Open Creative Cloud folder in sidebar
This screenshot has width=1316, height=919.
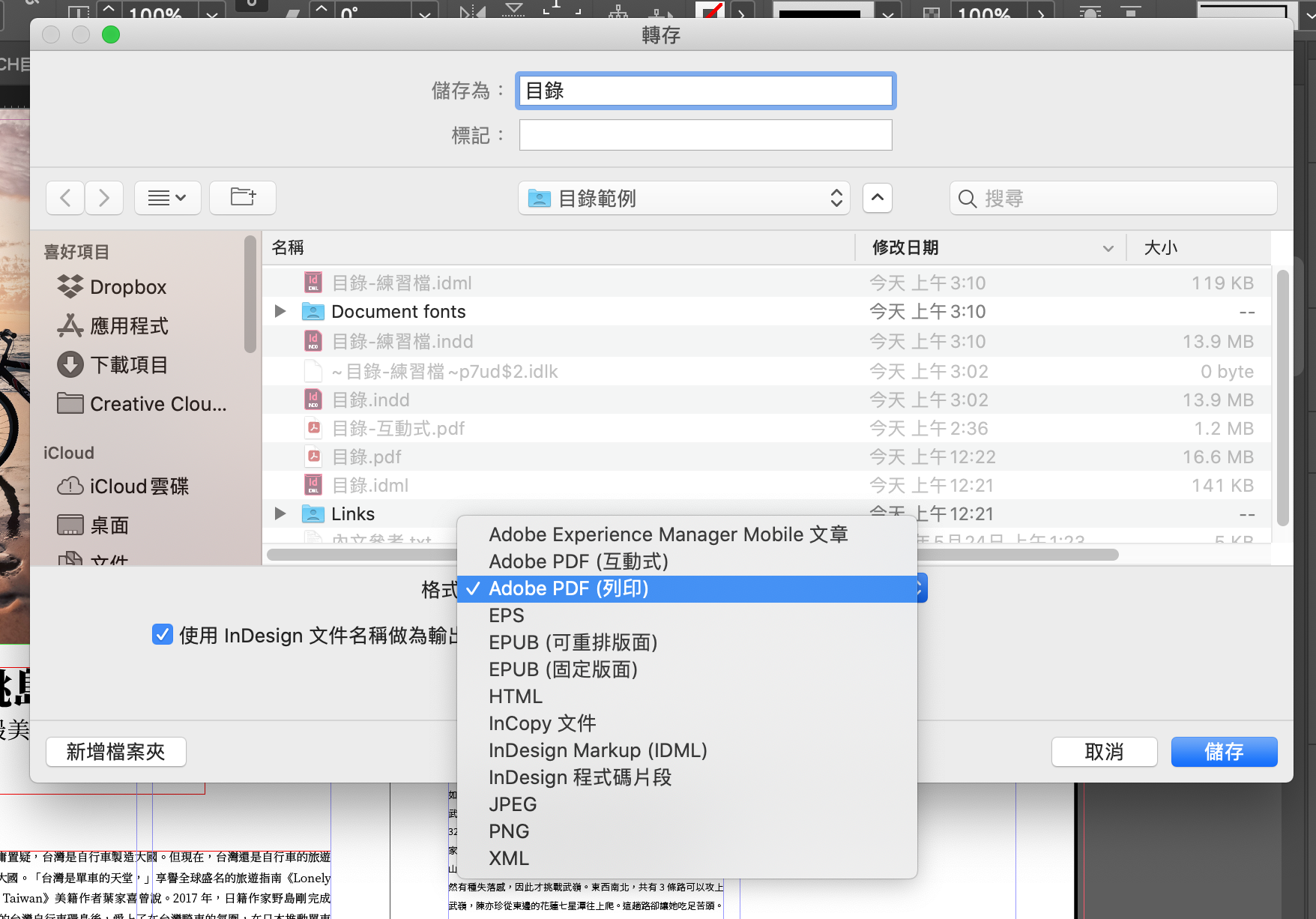(157, 404)
